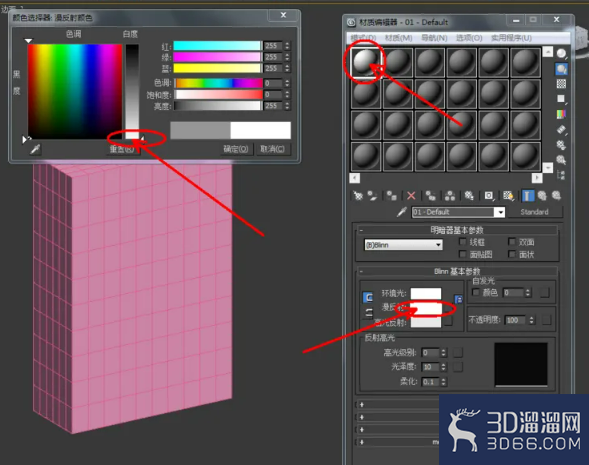The height and width of the screenshot is (465, 589).
Task: Toggle the highlighted Show End Result icon
Action: click(x=528, y=196)
